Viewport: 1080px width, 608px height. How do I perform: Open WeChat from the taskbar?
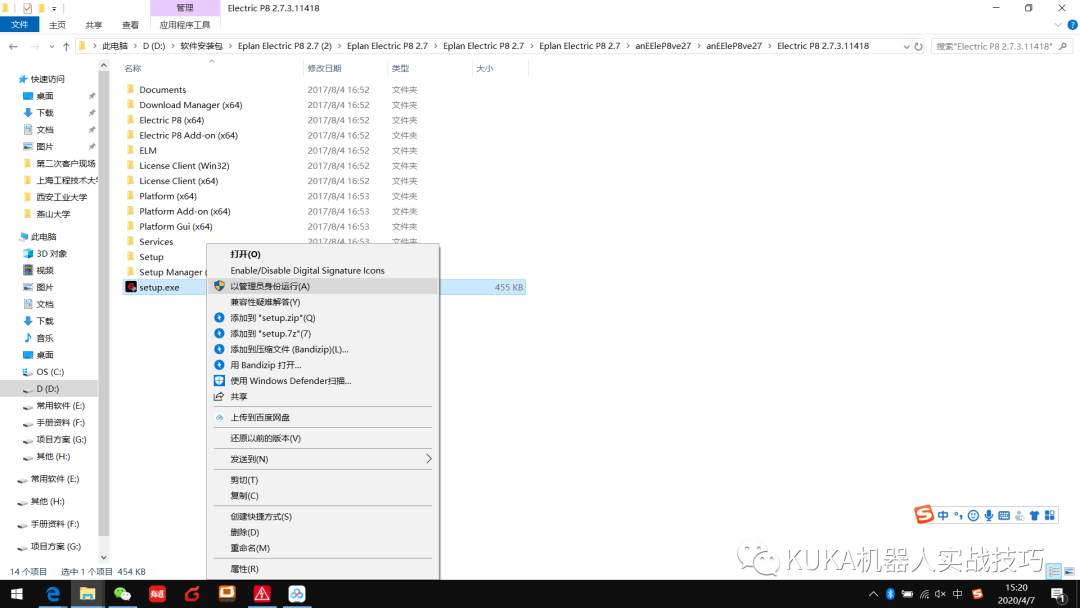click(x=122, y=594)
